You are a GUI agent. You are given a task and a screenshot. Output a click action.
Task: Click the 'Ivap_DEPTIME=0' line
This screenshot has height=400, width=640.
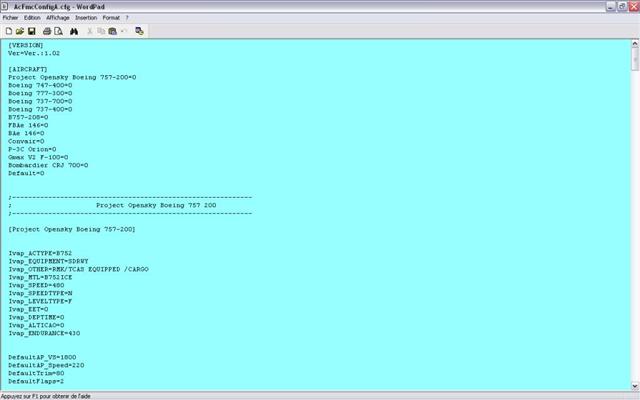pos(36,317)
